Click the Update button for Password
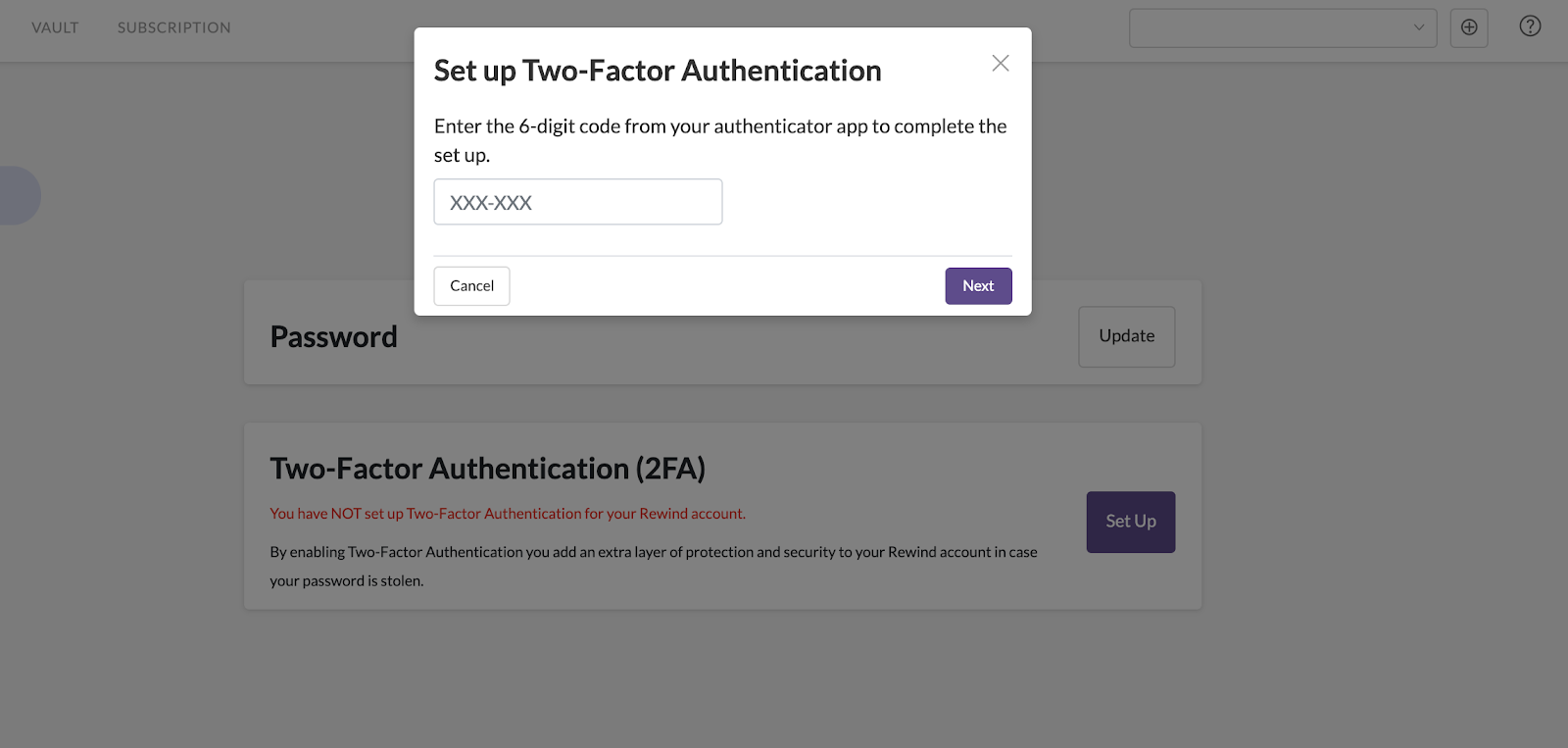 1127,336
